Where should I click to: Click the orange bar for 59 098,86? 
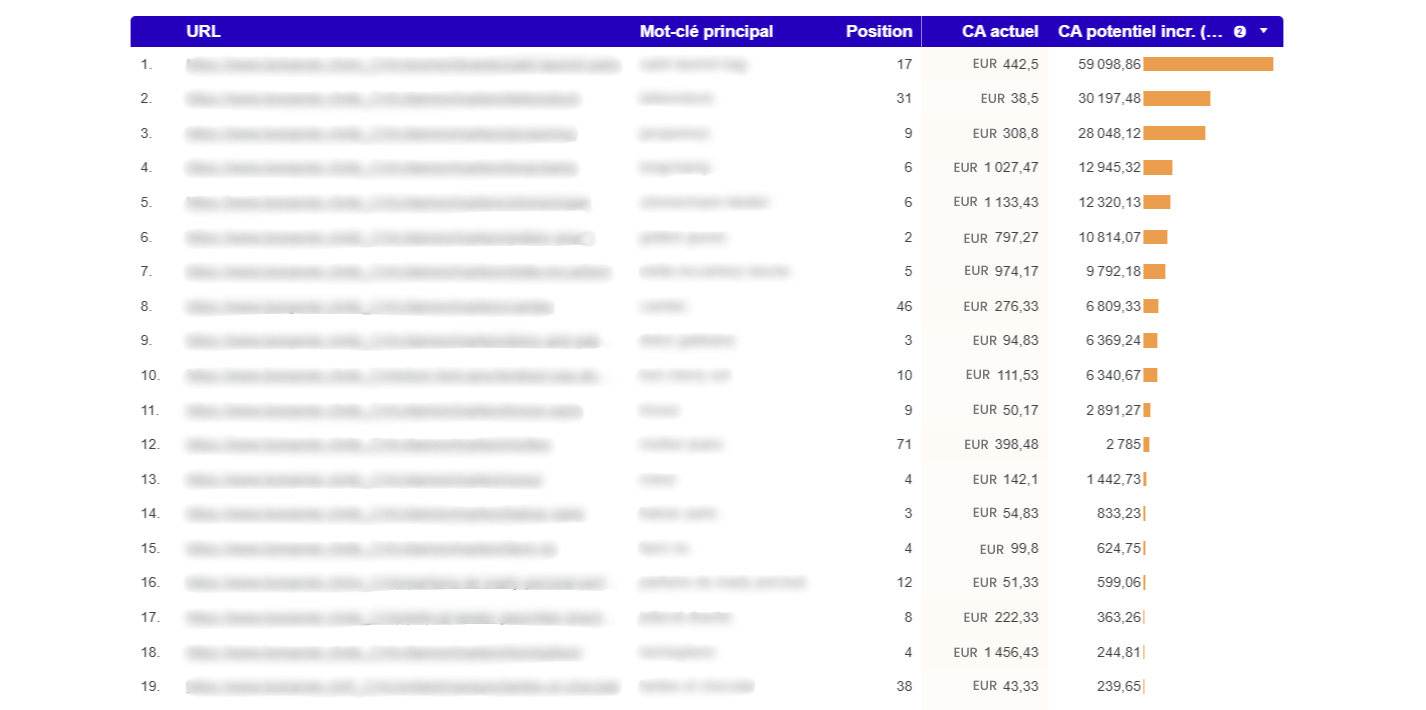tap(1207, 64)
